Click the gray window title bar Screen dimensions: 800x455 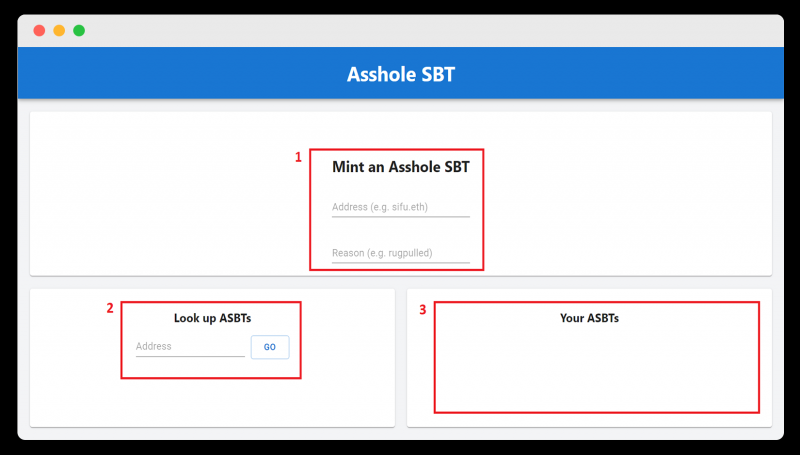[x=401, y=31]
